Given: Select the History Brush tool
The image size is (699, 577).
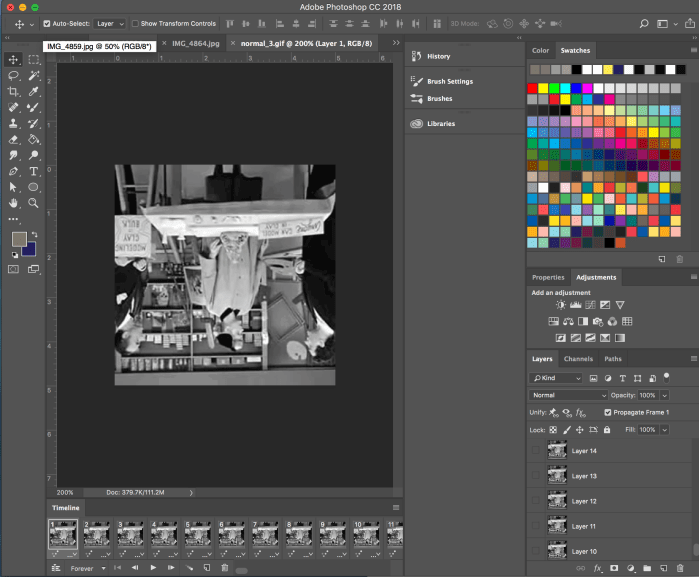Looking at the screenshot, I should click(x=33, y=124).
